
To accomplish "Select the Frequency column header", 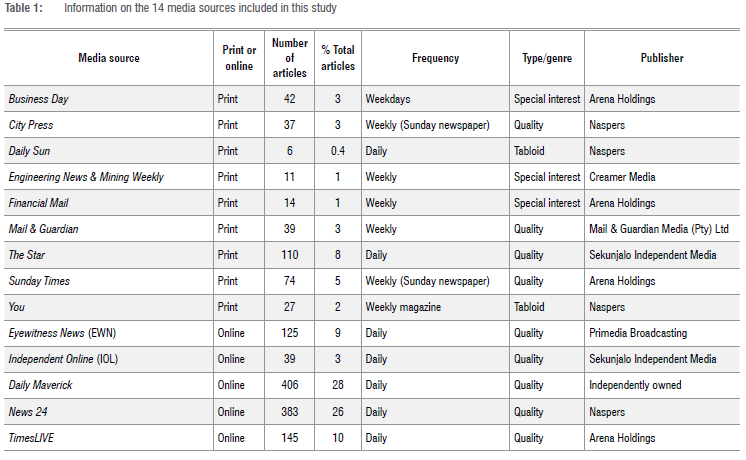I will pyautogui.click(x=435, y=58).
